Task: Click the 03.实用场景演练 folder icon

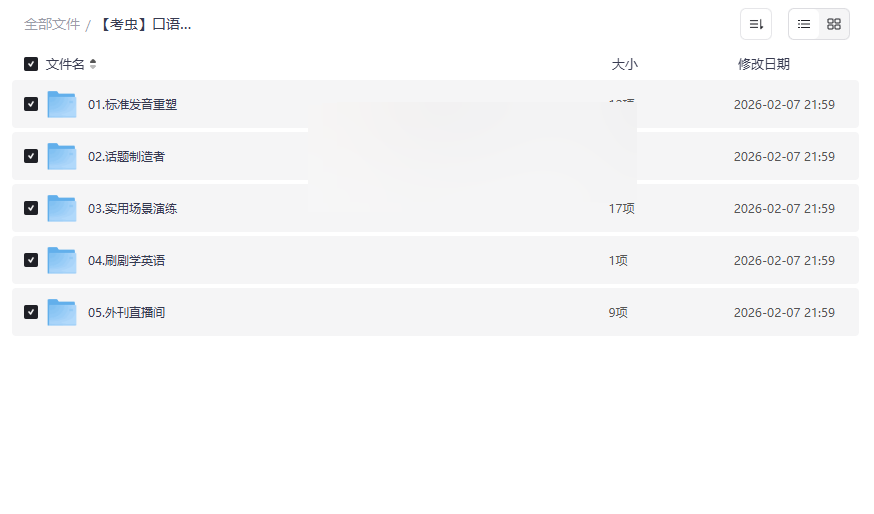Action: tap(62, 208)
